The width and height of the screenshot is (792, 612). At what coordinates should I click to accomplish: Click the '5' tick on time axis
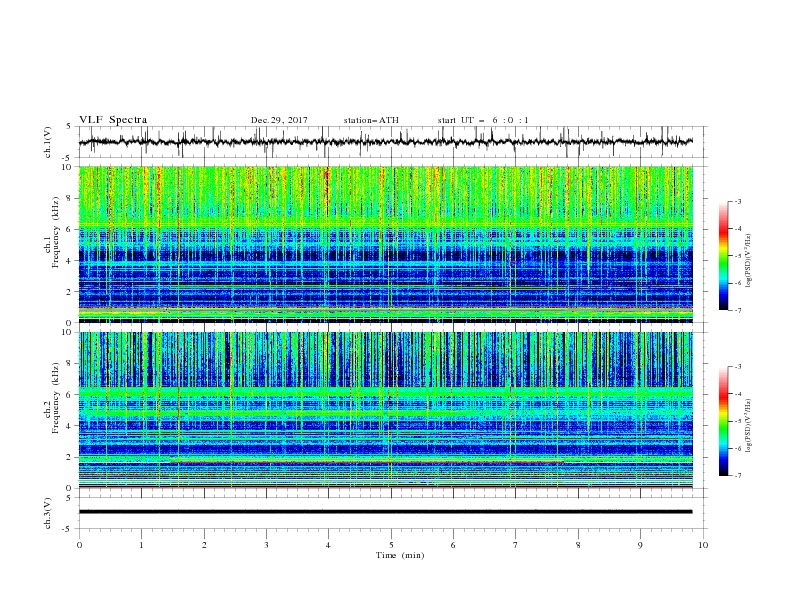tap(391, 545)
